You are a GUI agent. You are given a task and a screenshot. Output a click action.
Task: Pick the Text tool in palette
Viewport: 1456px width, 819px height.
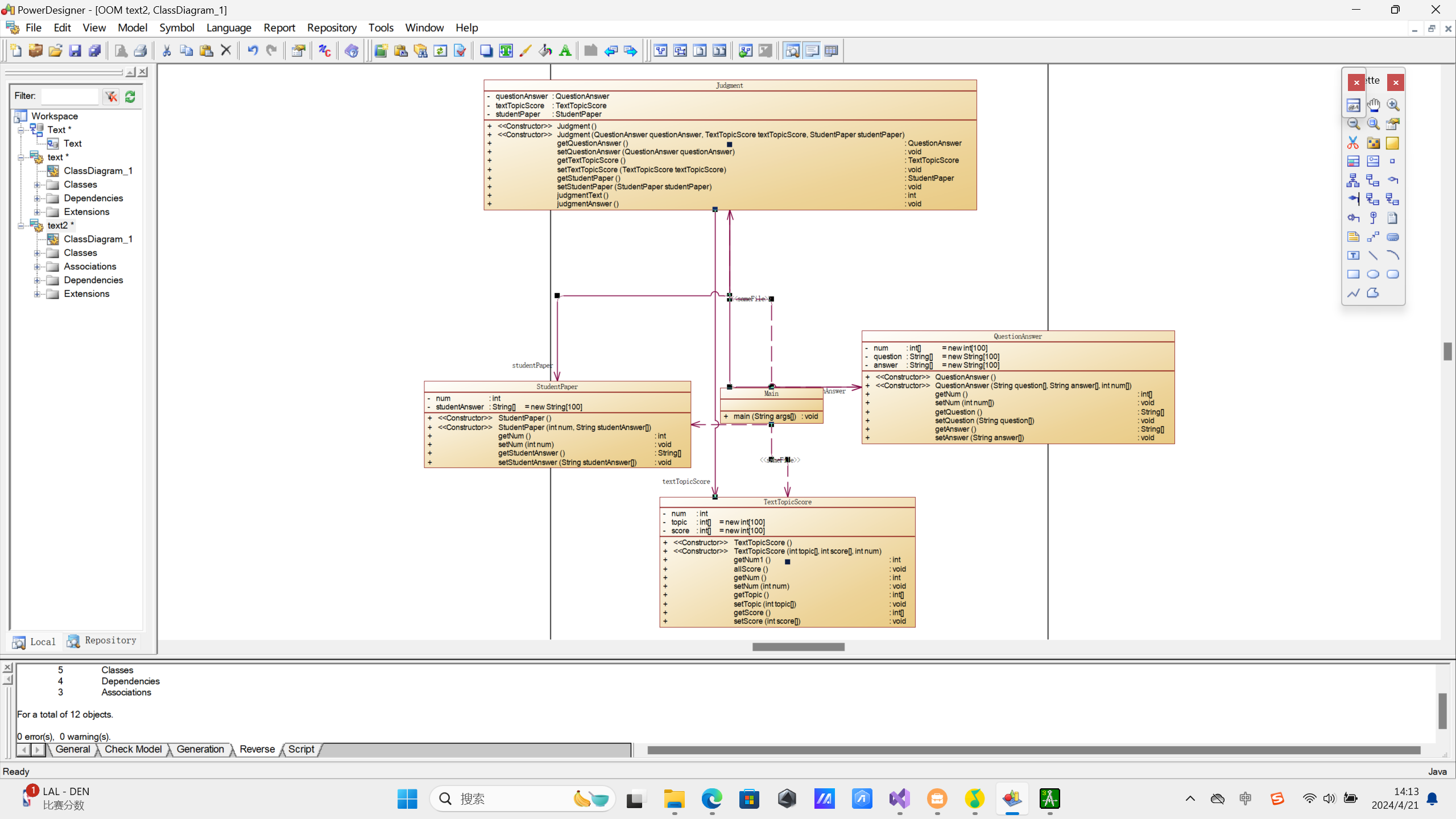point(1353,255)
